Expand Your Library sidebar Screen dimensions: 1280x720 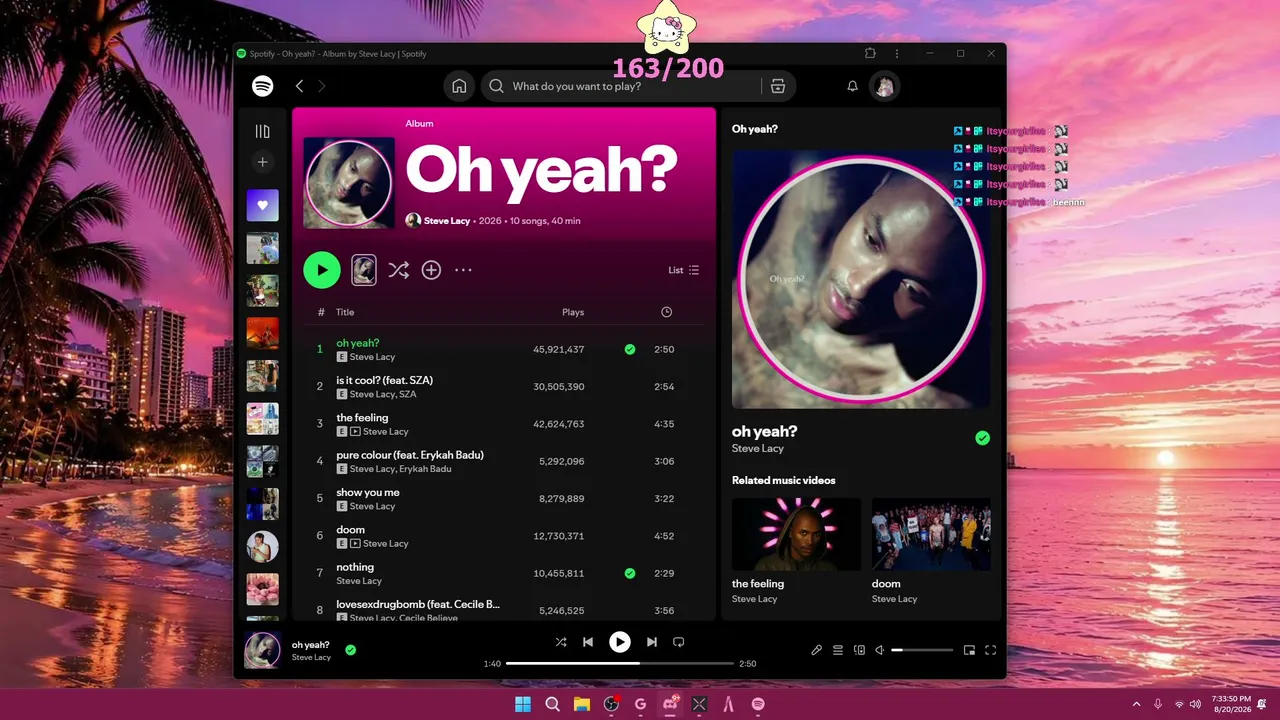click(x=262, y=131)
